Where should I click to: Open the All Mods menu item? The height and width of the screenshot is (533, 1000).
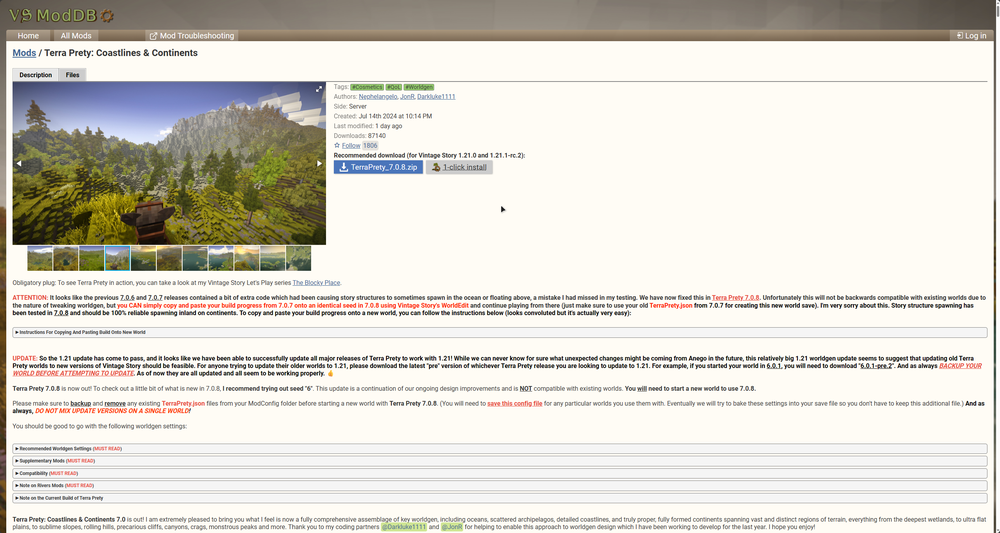point(76,36)
